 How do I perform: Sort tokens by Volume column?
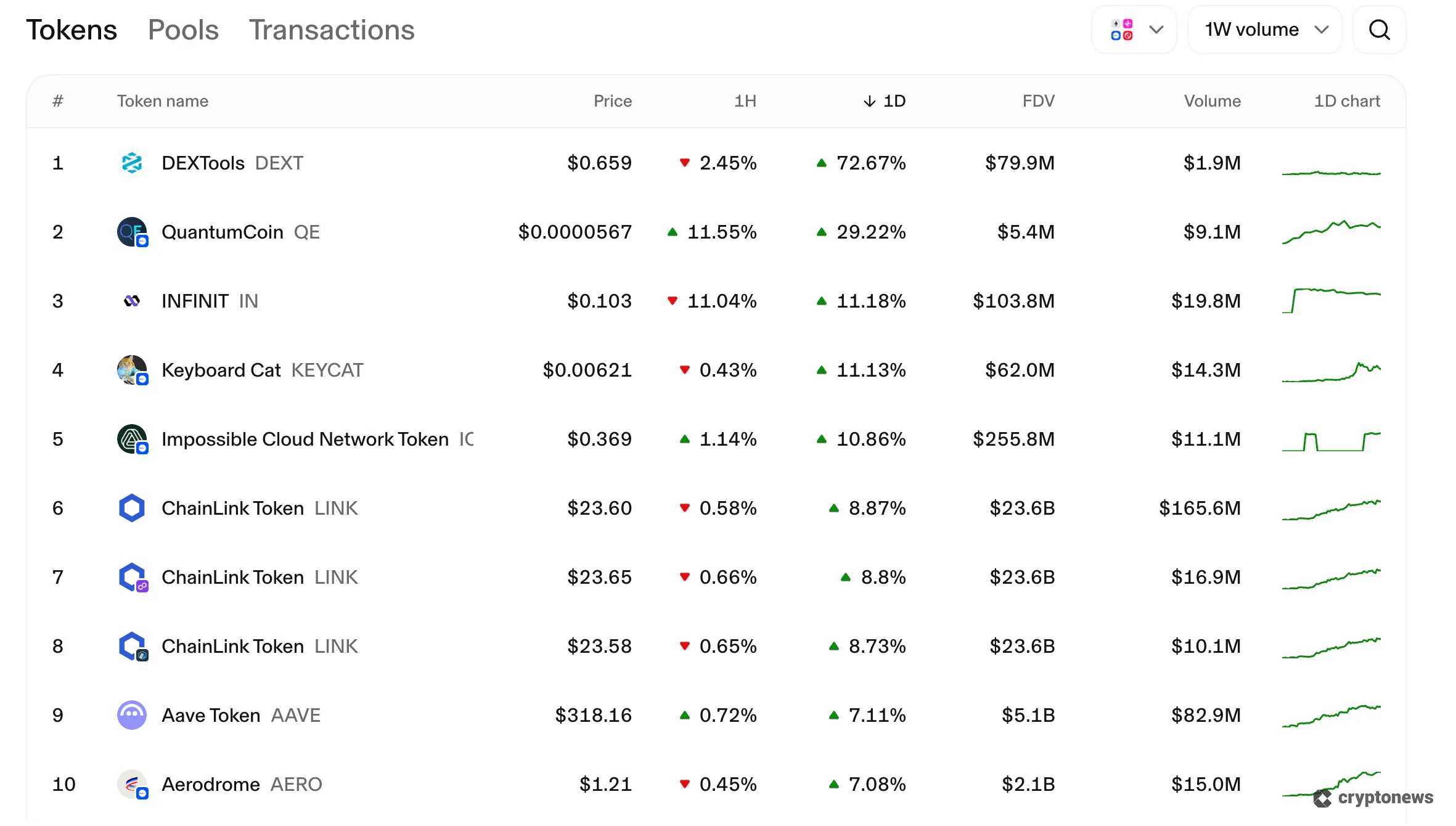[x=1211, y=100]
